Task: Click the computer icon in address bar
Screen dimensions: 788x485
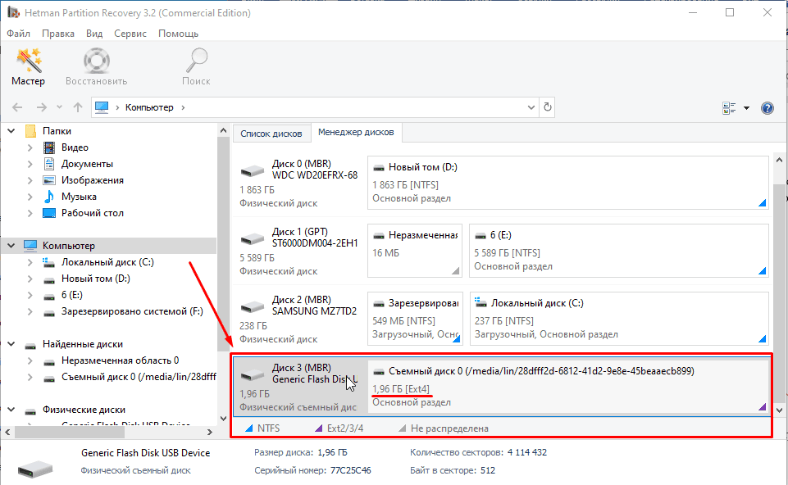Action: point(102,107)
